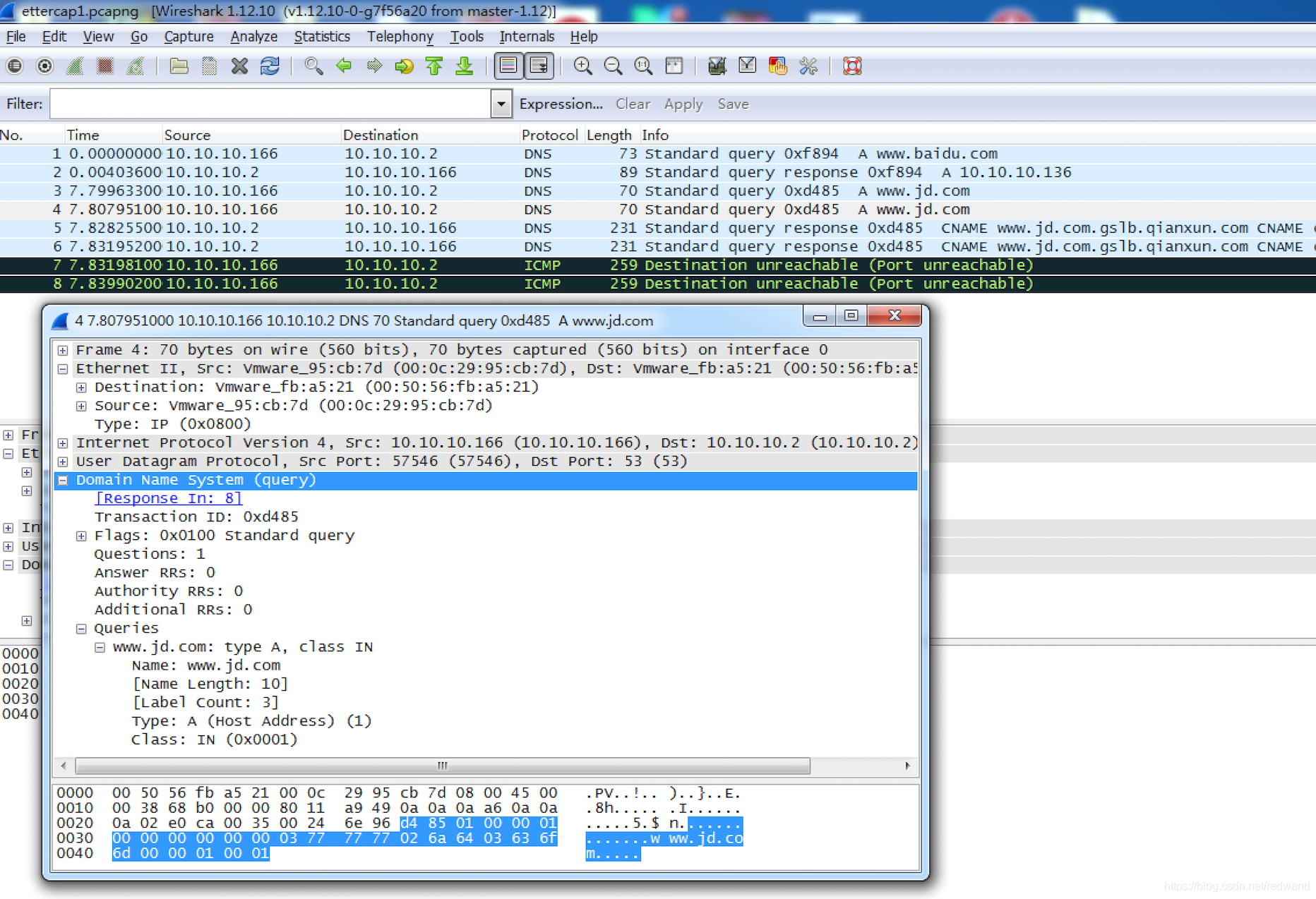Open a capture file folder icon
The width and height of the screenshot is (1316, 899).
179,66
